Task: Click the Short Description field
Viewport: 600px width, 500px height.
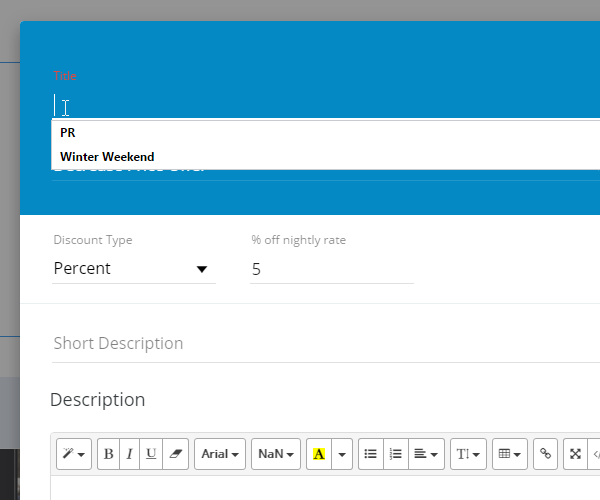Action: (326, 344)
